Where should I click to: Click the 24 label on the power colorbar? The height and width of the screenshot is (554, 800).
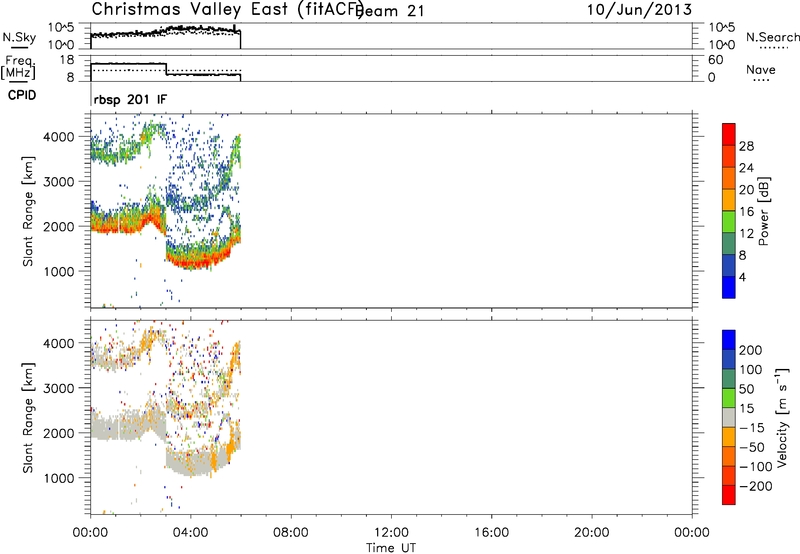coord(746,168)
